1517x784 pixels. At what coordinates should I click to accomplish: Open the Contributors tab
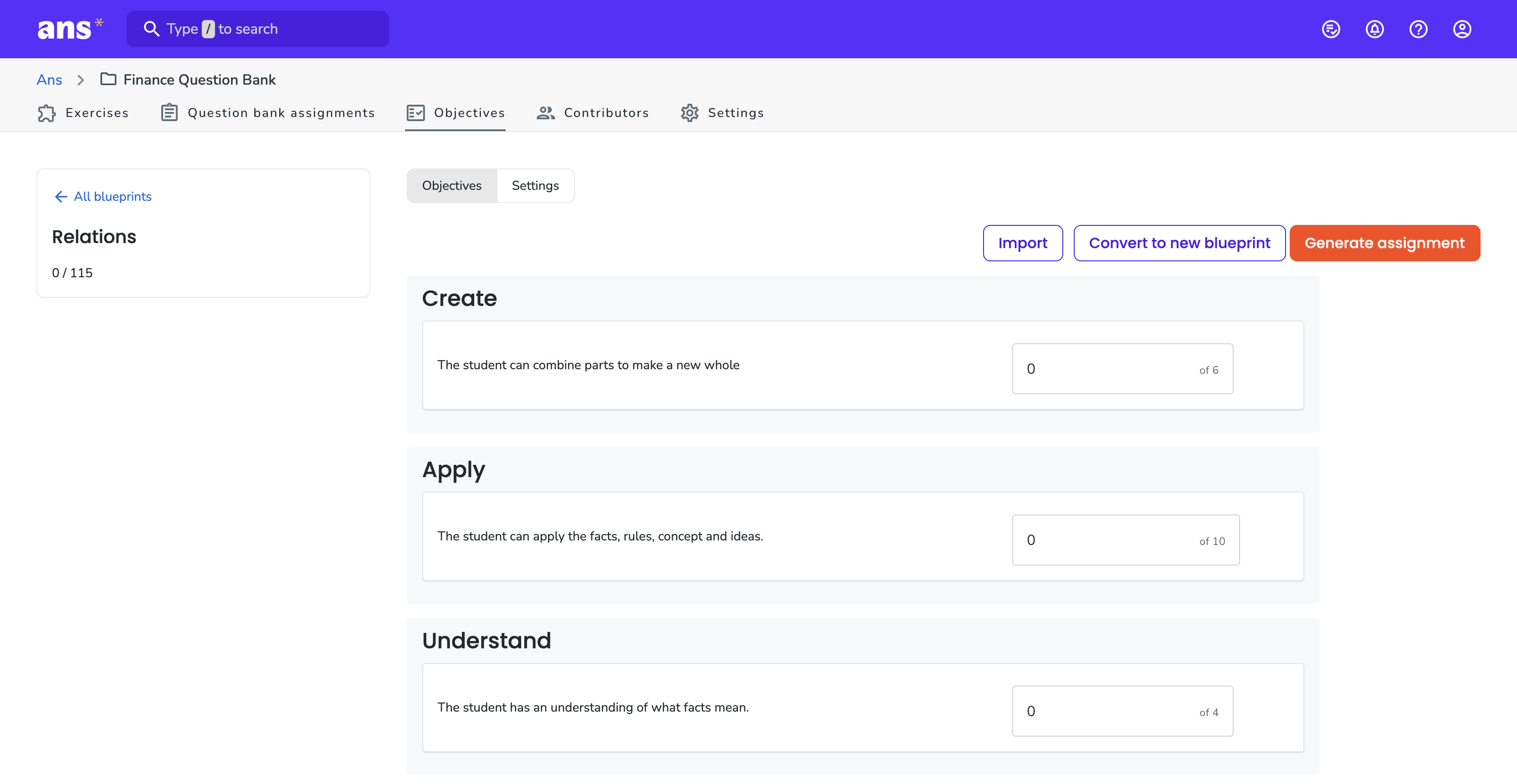(592, 113)
